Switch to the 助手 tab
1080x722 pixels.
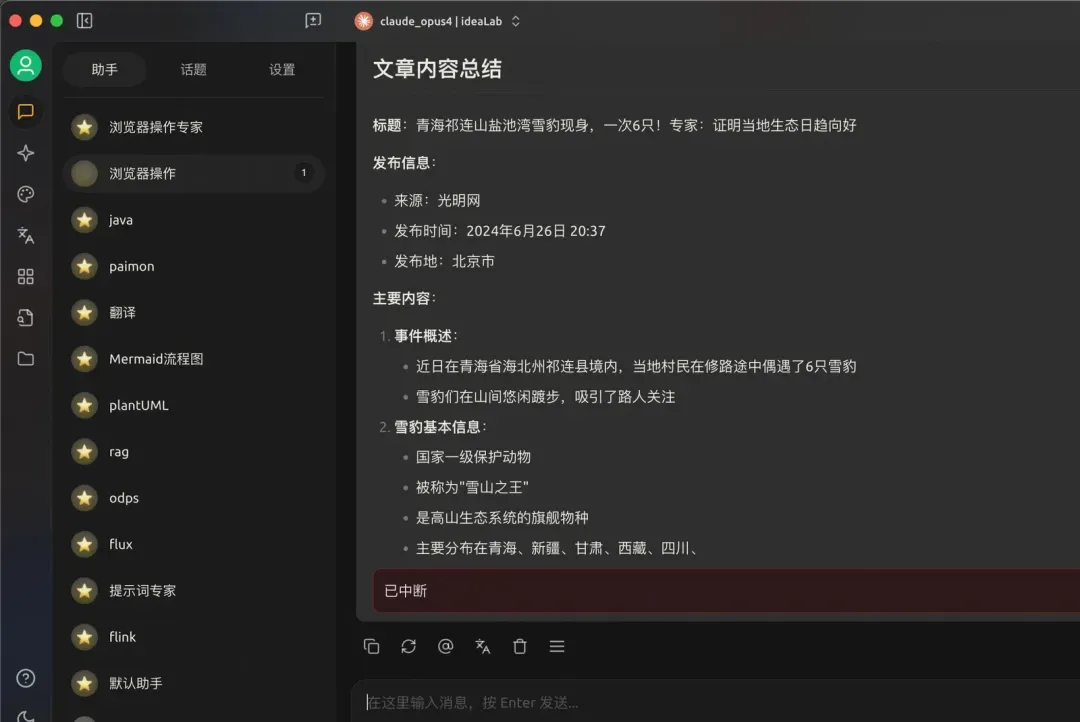105,70
